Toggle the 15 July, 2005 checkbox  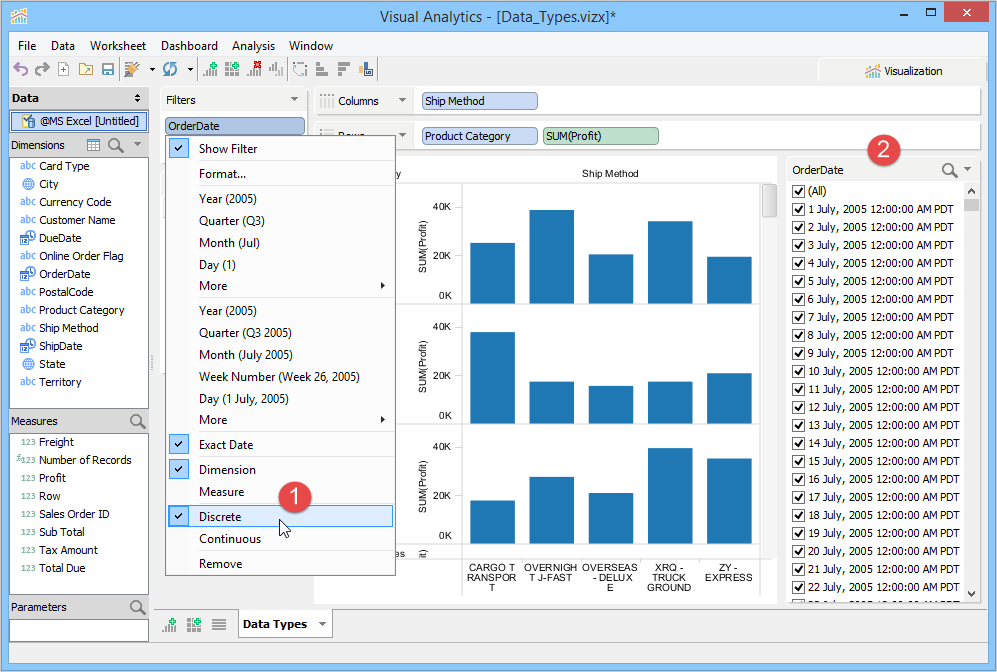798,461
